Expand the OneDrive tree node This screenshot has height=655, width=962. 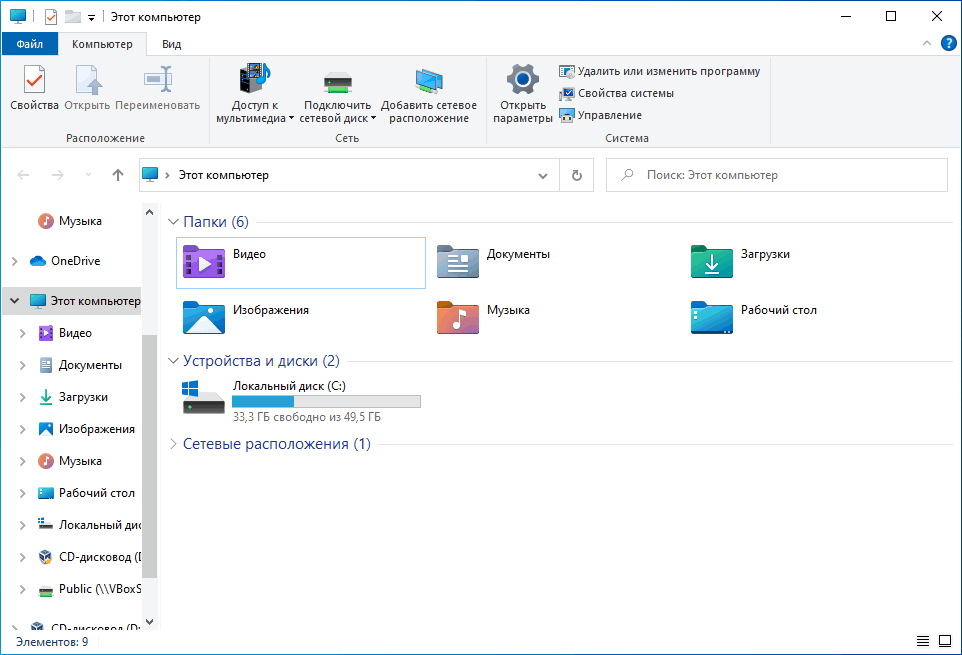click(15, 261)
